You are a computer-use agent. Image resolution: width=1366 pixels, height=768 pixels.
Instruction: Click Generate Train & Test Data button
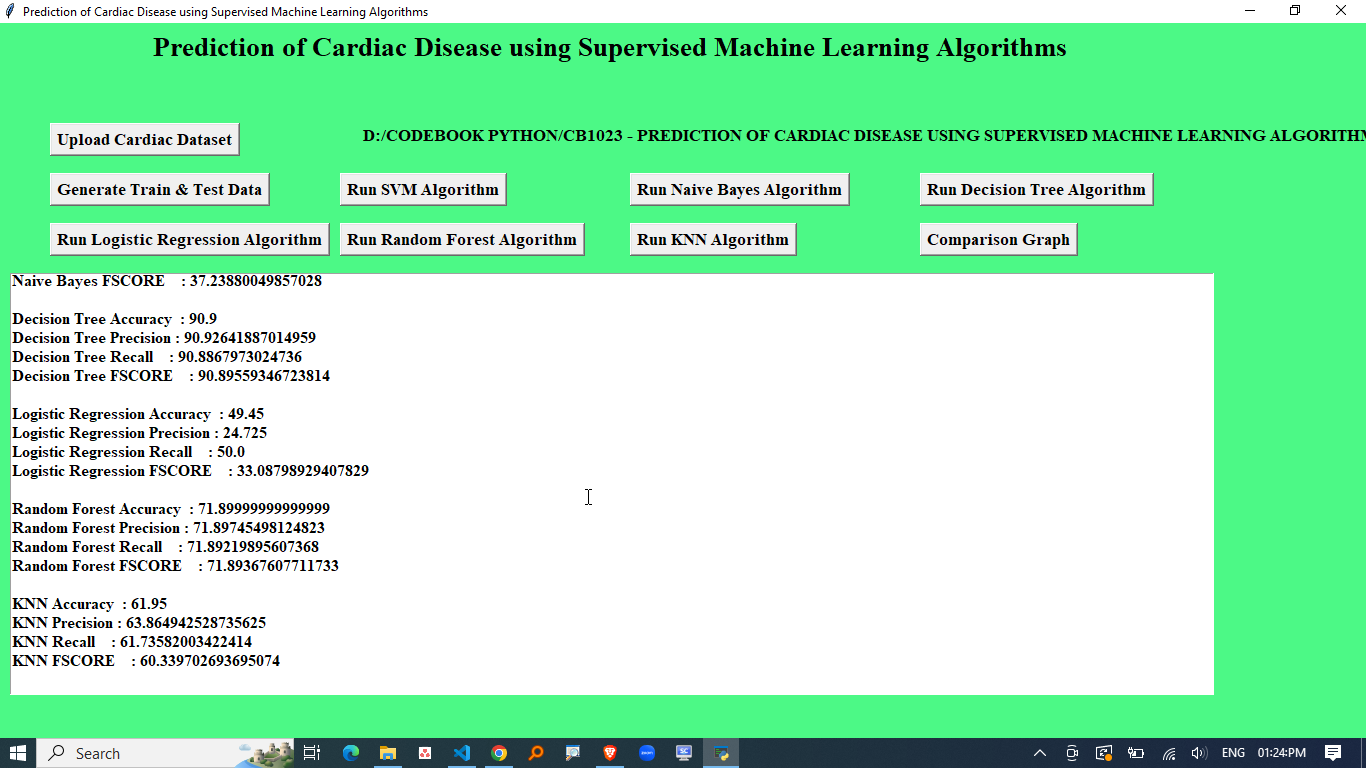tap(160, 190)
